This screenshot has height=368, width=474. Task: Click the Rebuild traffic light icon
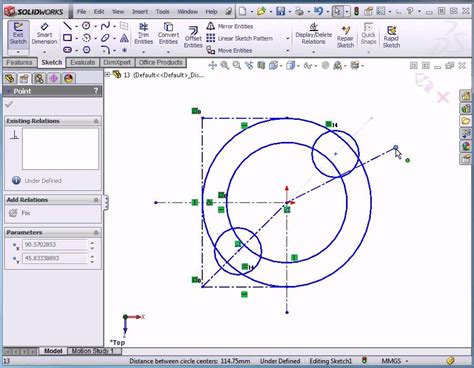(x=356, y=11)
